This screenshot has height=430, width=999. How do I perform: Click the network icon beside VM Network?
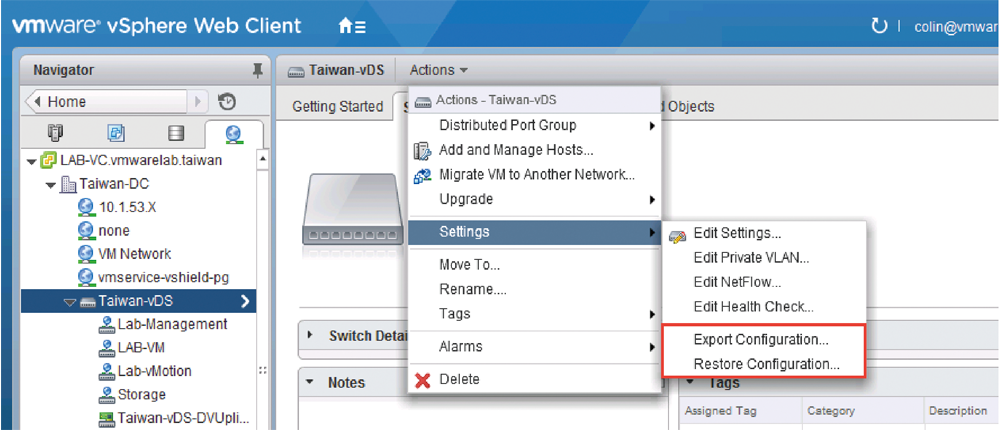(86, 254)
